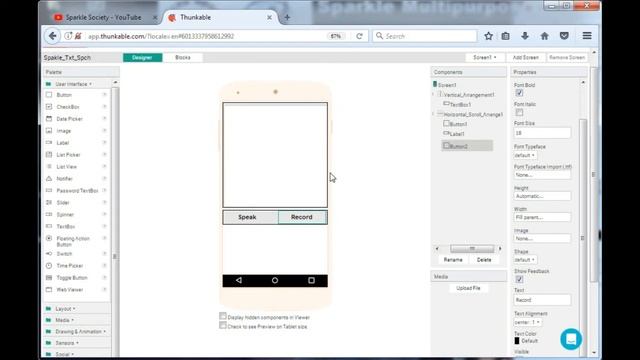The width and height of the screenshot is (640, 360).
Task: Open the downloads arrow icon
Action: (x=525, y=36)
